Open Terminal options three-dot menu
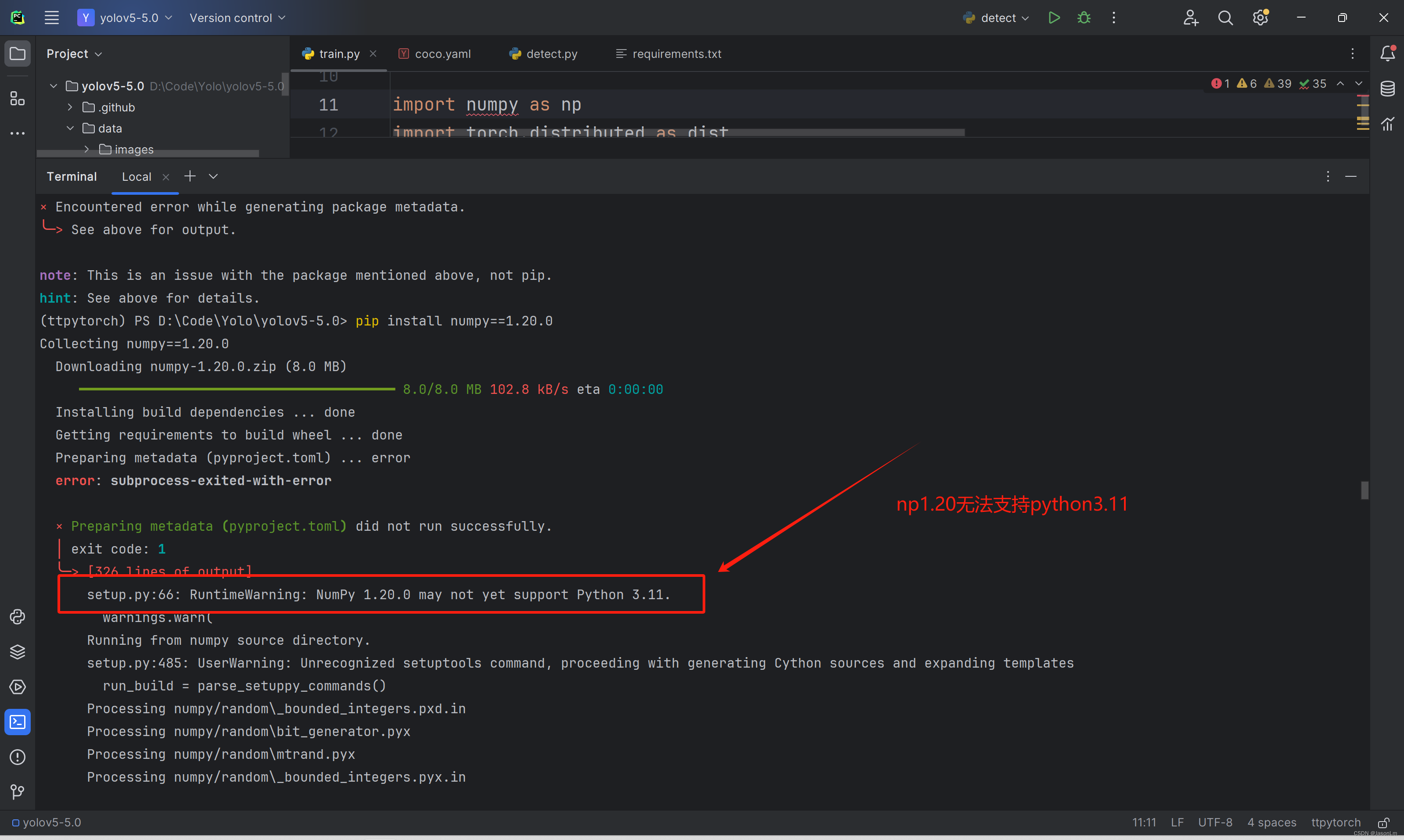Image resolution: width=1404 pixels, height=840 pixels. pyautogui.click(x=1328, y=177)
